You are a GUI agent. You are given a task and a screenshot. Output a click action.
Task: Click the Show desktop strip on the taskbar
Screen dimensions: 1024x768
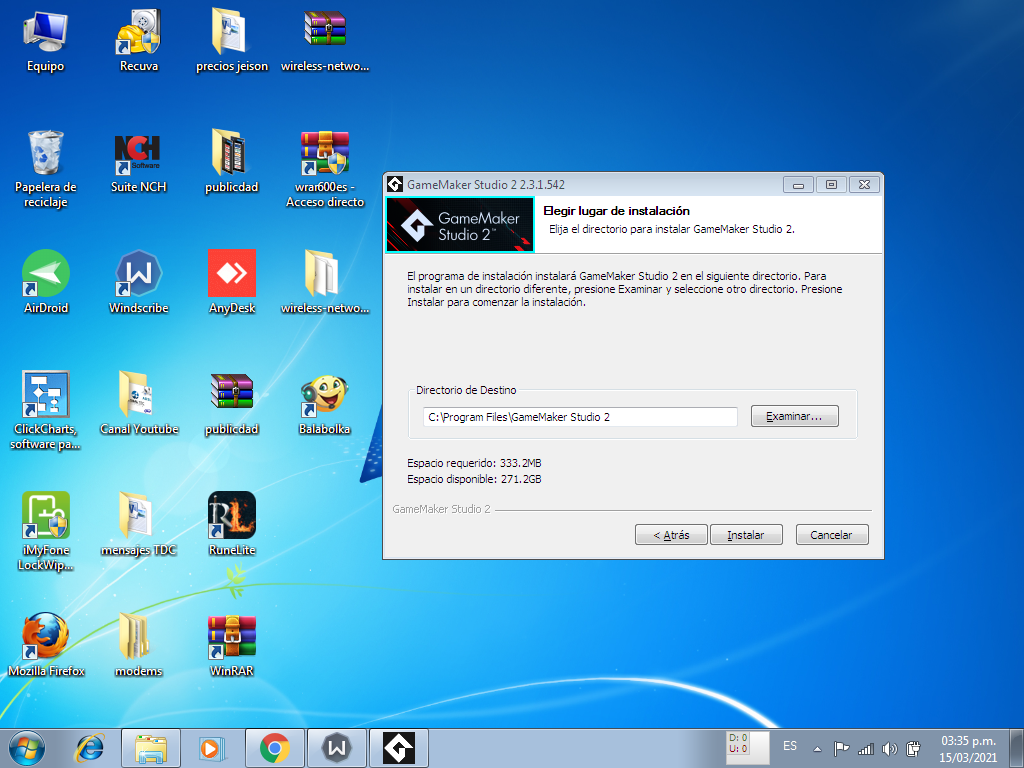pos(1017,748)
